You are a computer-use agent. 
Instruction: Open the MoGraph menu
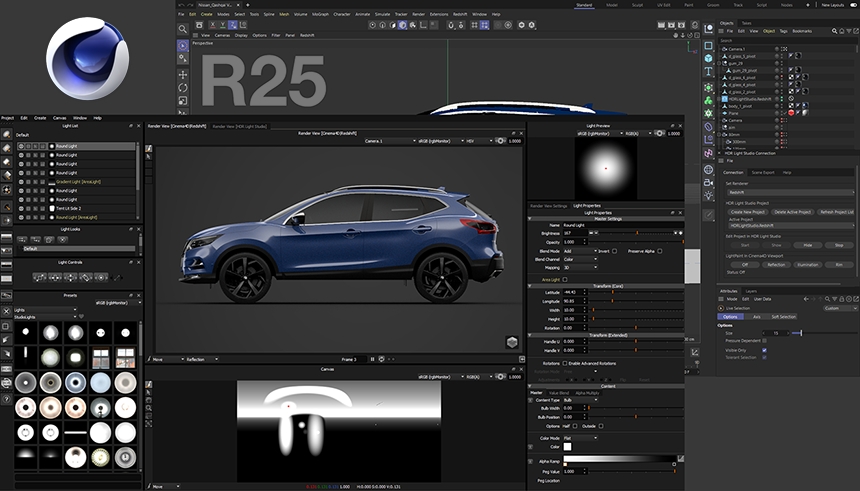tap(320, 14)
